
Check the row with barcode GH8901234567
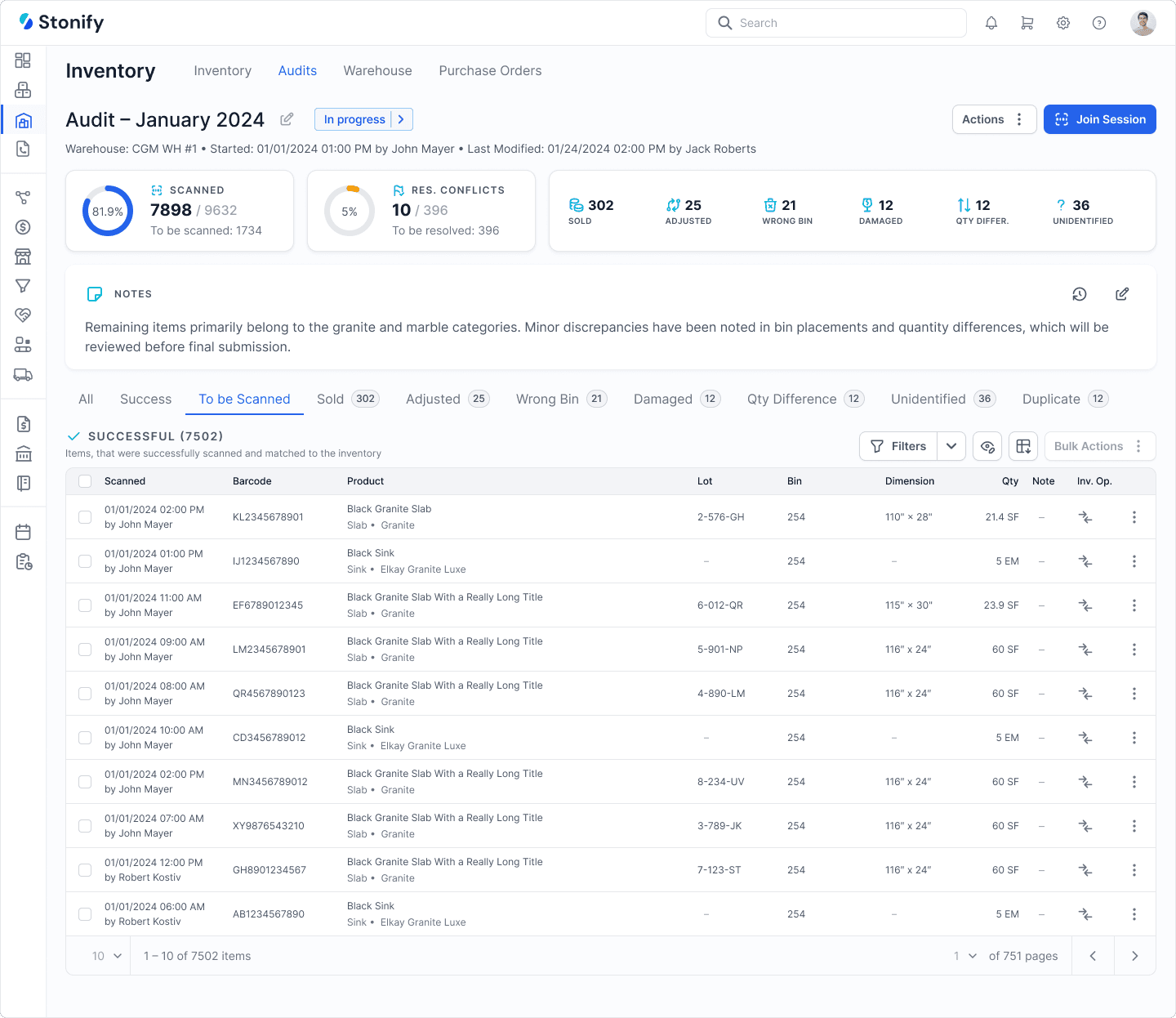pyautogui.click(x=85, y=870)
